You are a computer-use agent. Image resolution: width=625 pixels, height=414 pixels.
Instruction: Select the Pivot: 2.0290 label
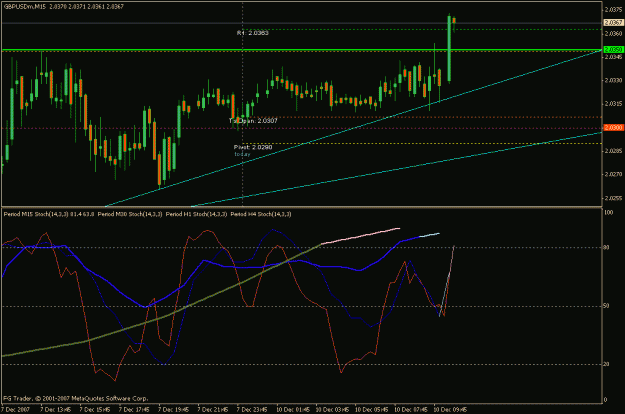(253, 147)
